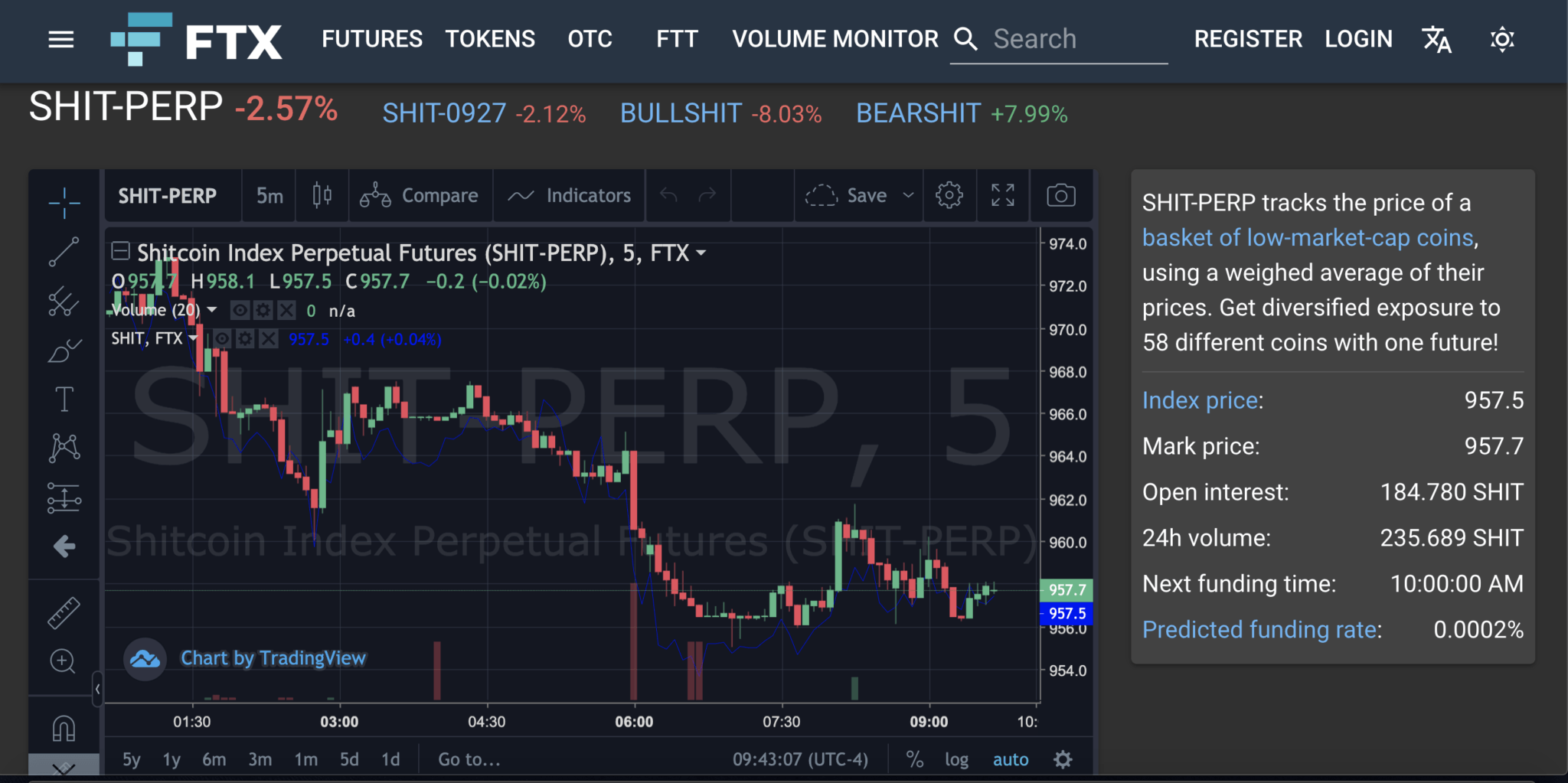Image resolution: width=1568 pixels, height=783 pixels.
Task: Open the BULLSHIT token link
Action: click(681, 113)
